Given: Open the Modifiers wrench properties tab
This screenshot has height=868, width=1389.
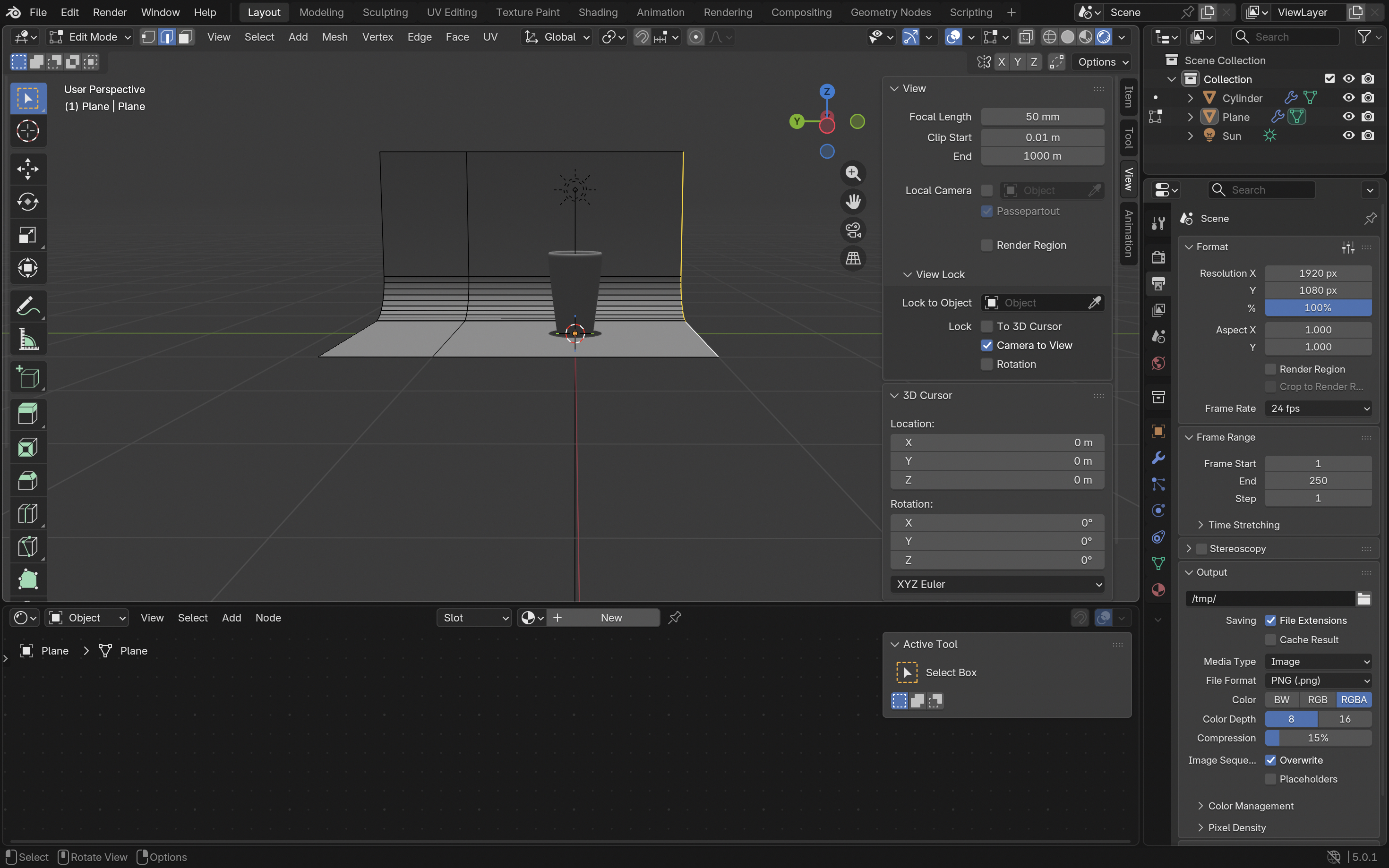Looking at the screenshot, I should [x=1157, y=458].
